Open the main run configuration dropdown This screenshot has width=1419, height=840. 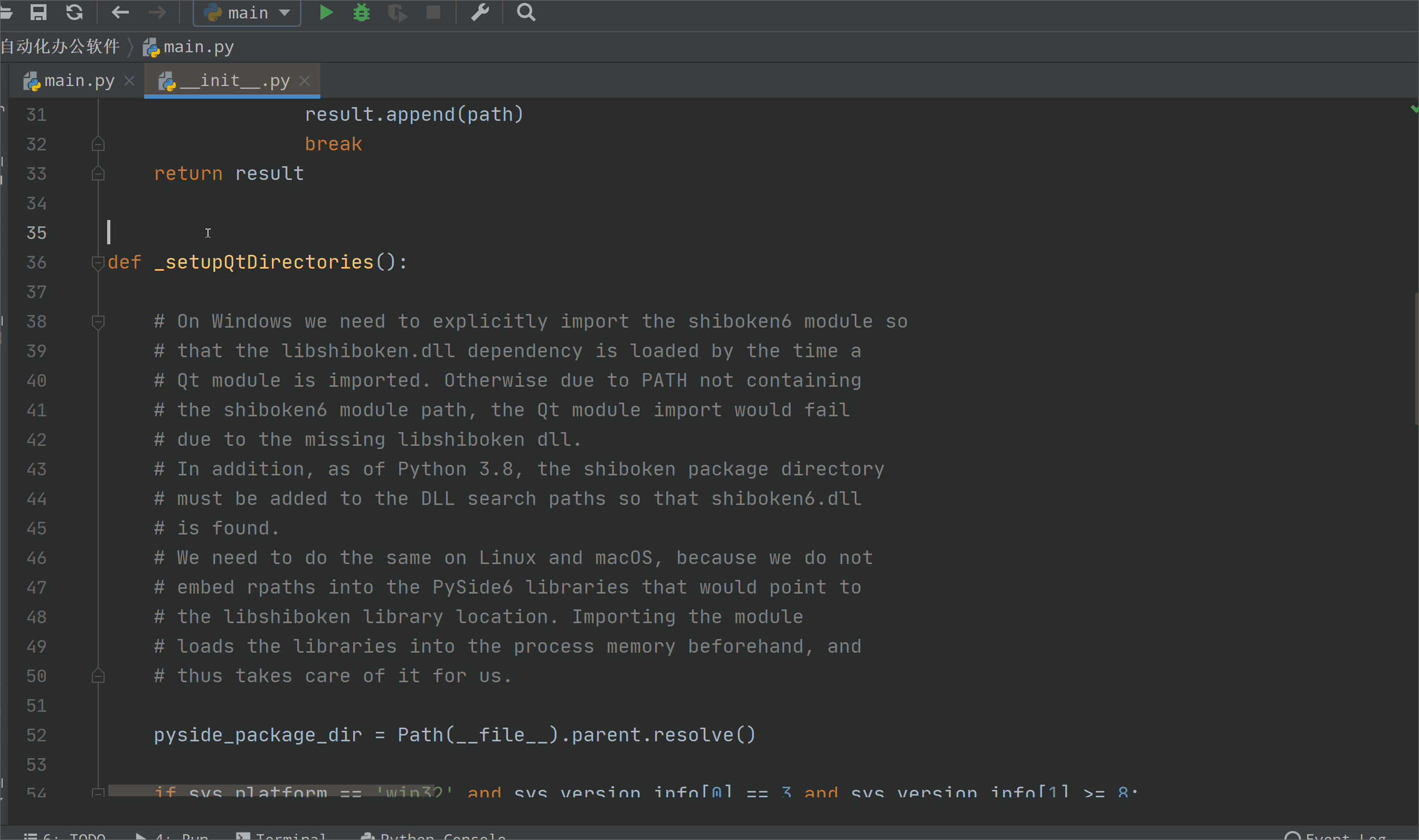click(x=247, y=13)
